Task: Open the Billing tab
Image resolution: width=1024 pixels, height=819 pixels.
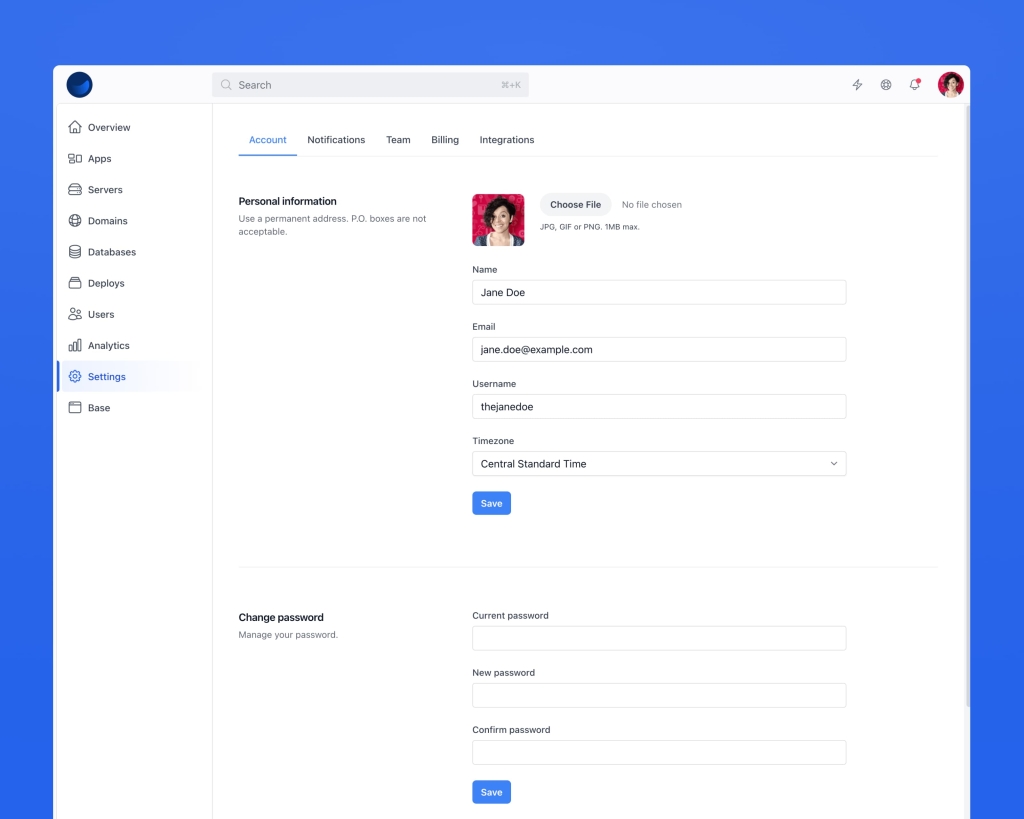Action: (x=445, y=140)
